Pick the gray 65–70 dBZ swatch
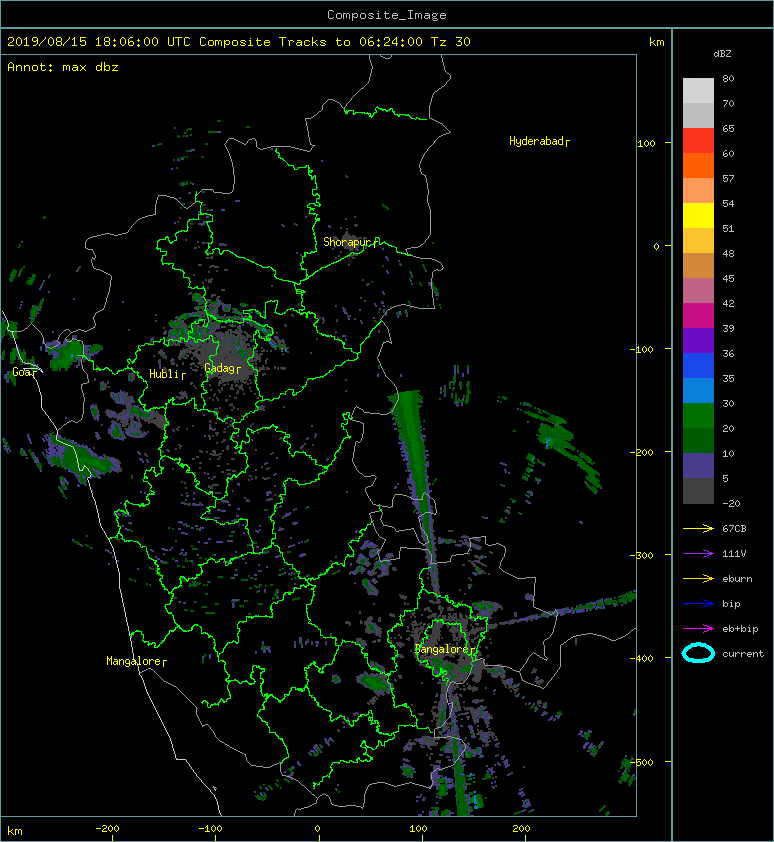Screen dimensions: 774x842 click(x=698, y=115)
